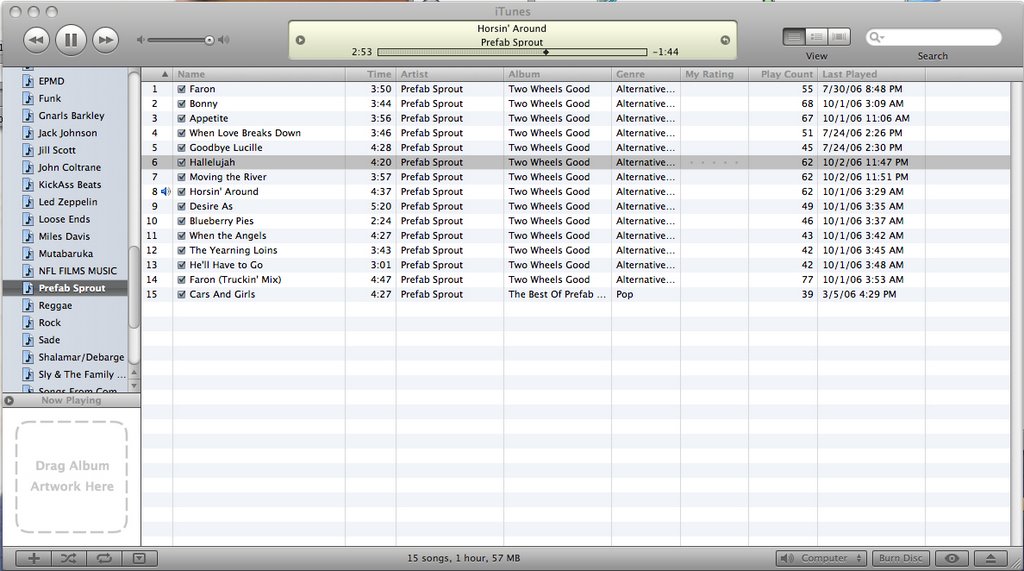Uncheck the Hallelujah checkbox
The image size is (1024, 571).
[182, 162]
